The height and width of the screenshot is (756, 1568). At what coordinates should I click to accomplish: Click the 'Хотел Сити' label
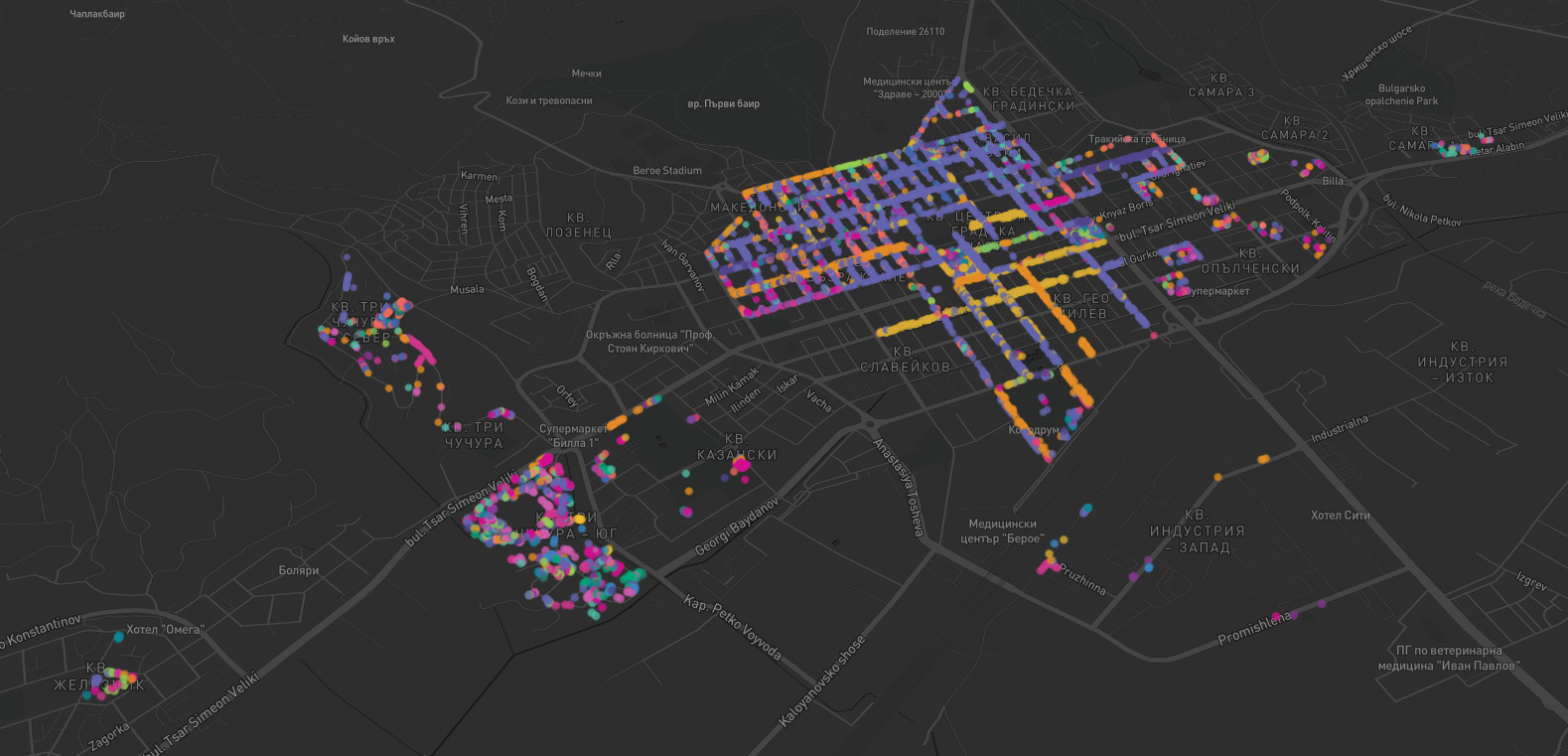click(1340, 516)
